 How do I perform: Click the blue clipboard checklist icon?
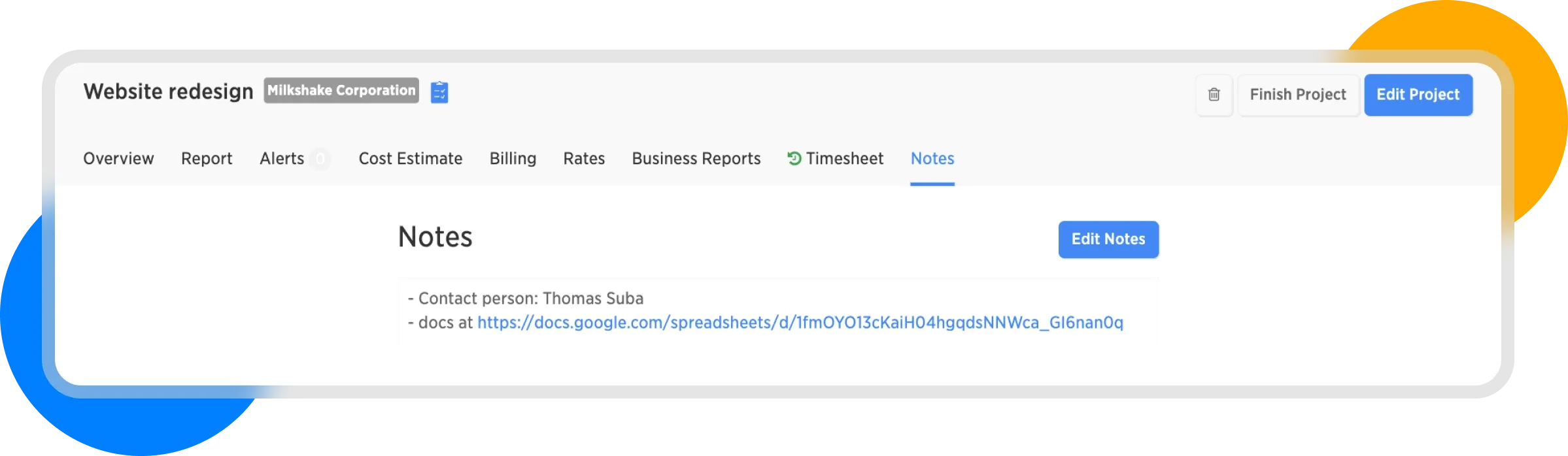(439, 92)
